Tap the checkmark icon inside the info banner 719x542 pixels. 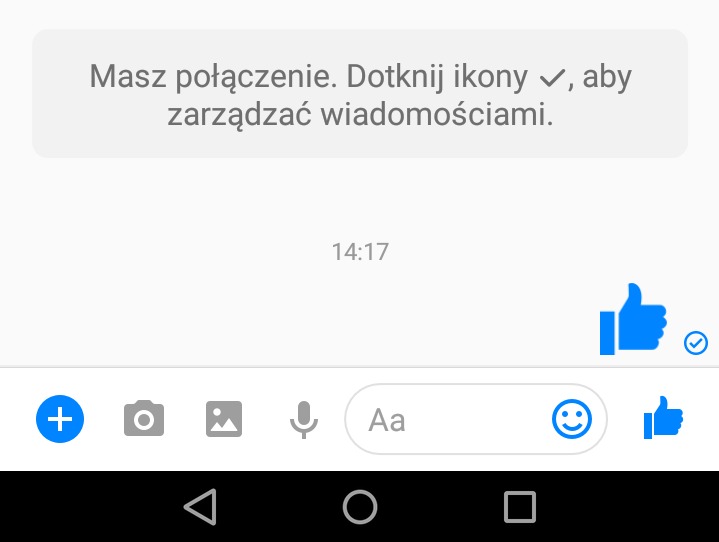(552, 78)
